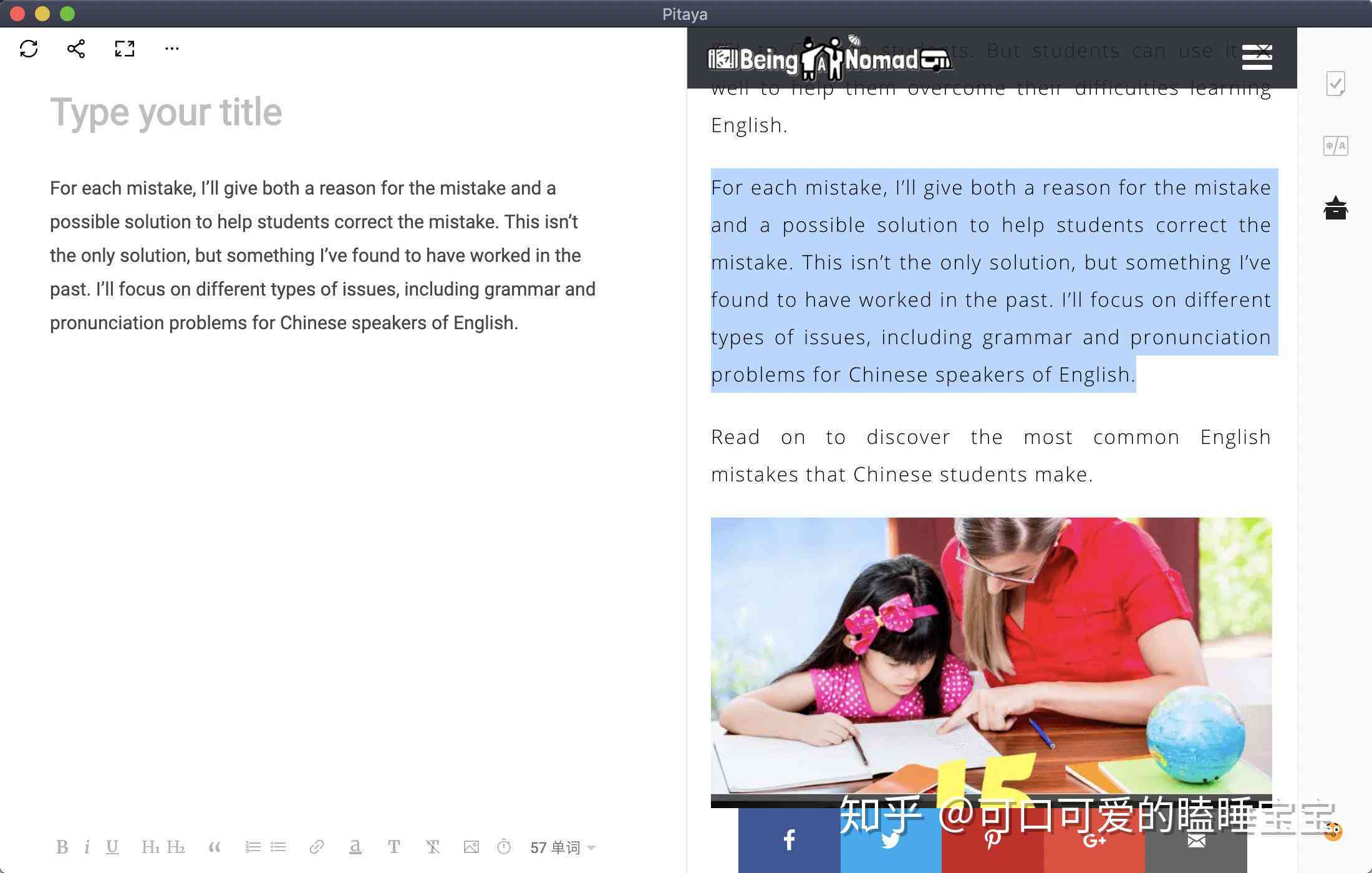Open the more options menu
1372x873 pixels.
click(x=170, y=48)
